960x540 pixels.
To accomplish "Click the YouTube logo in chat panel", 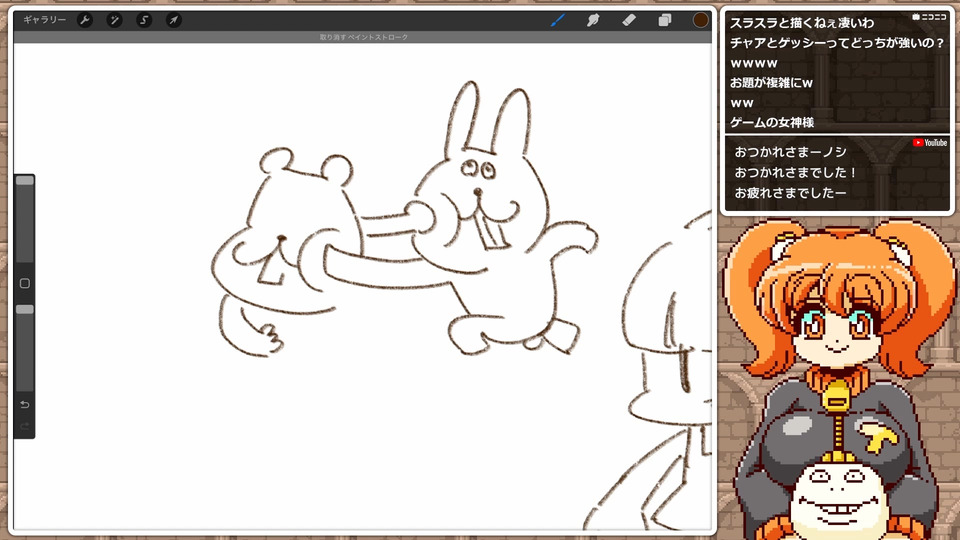I will [929, 143].
